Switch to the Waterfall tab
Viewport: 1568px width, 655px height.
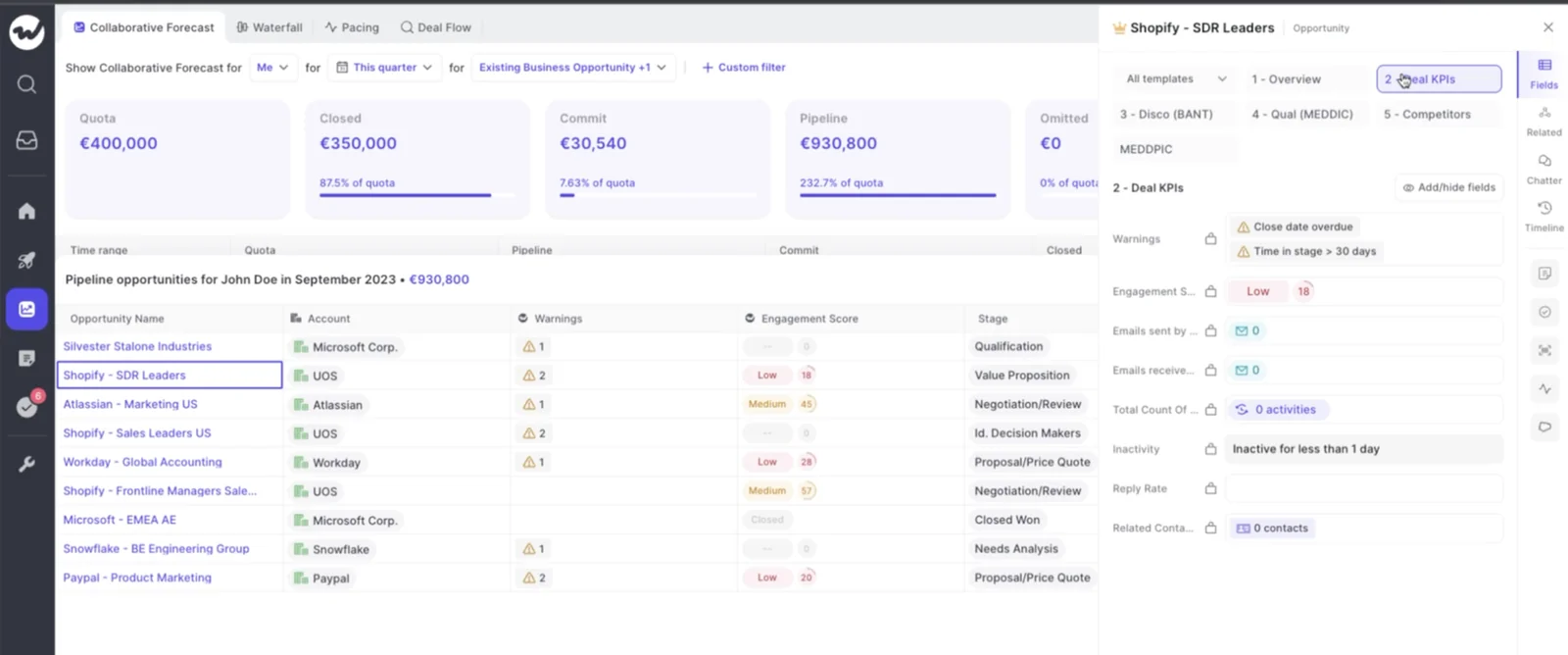point(269,27)
